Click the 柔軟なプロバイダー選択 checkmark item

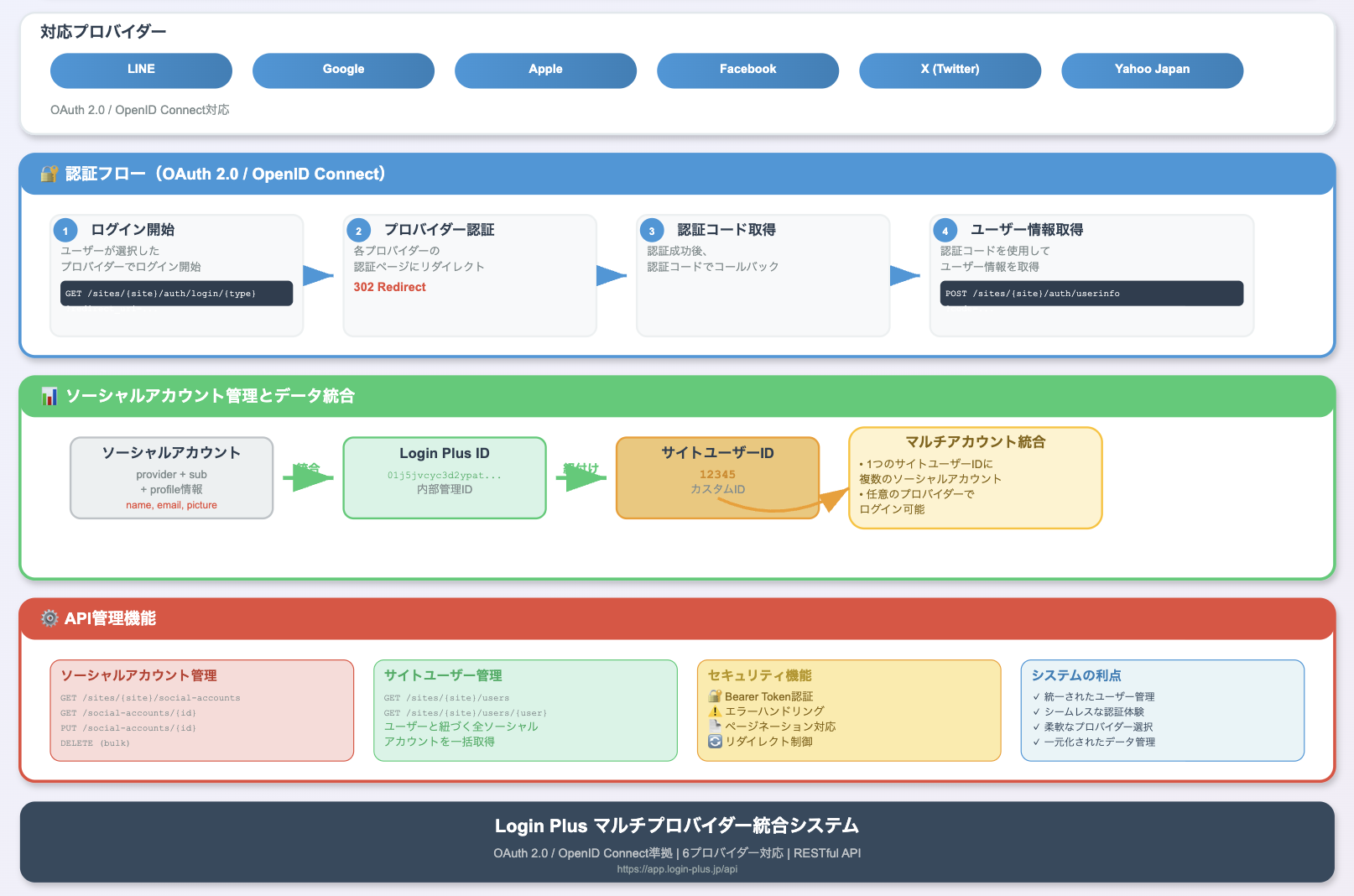(x=1092, y=727)
